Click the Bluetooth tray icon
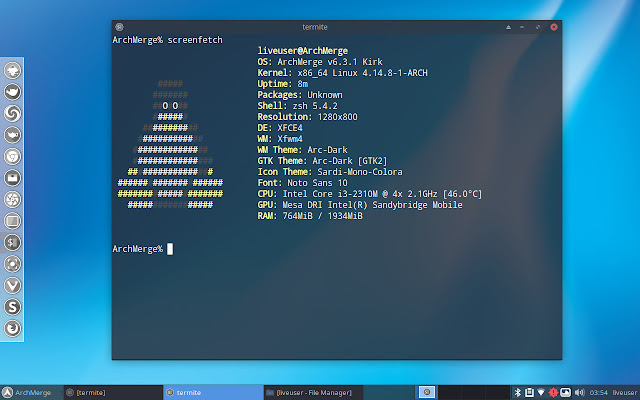640x400 pixels. click(518, 393)
